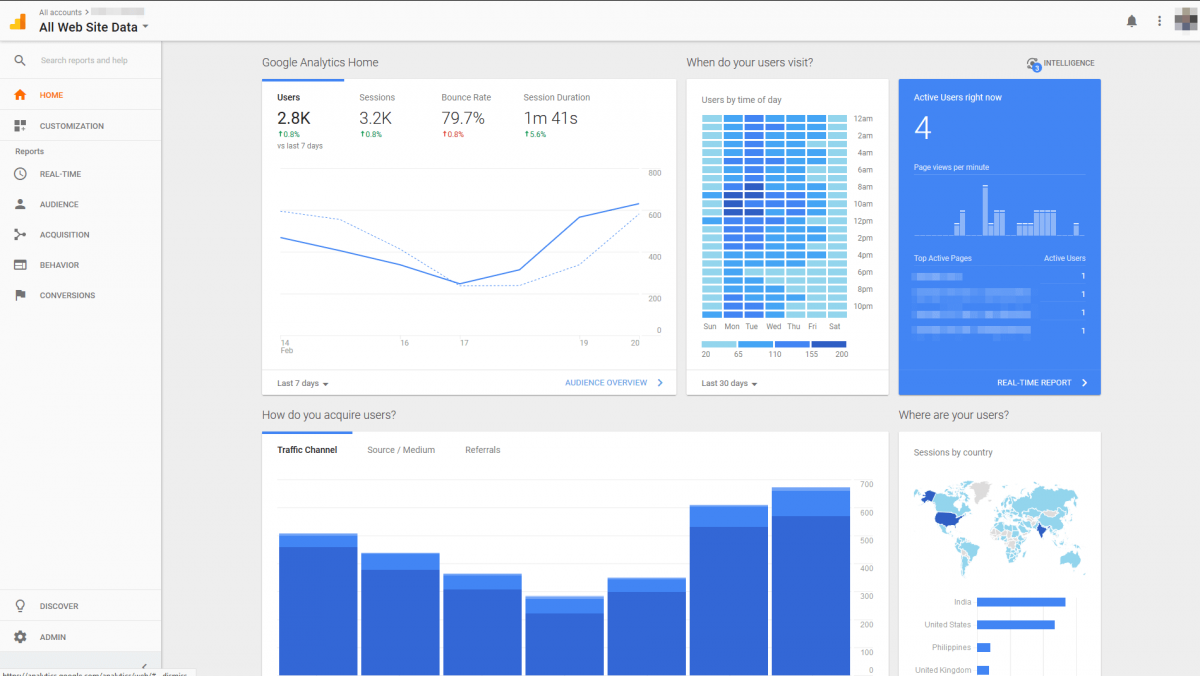Click the Home house icon
This screenshot has height=676, width=1200.
coord(20,95)
